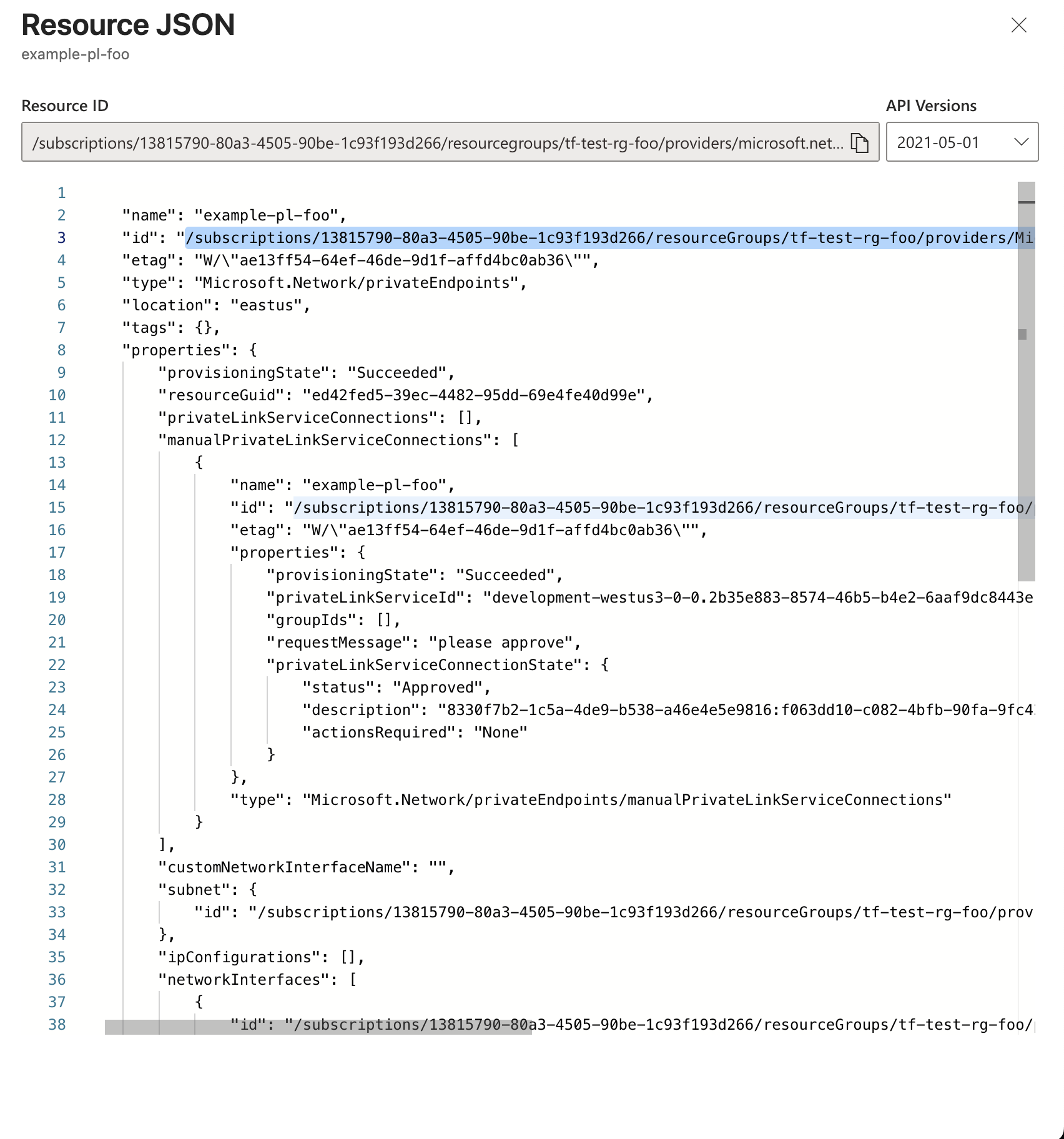Close the Resource JSON blade

tap(1018, 26)
